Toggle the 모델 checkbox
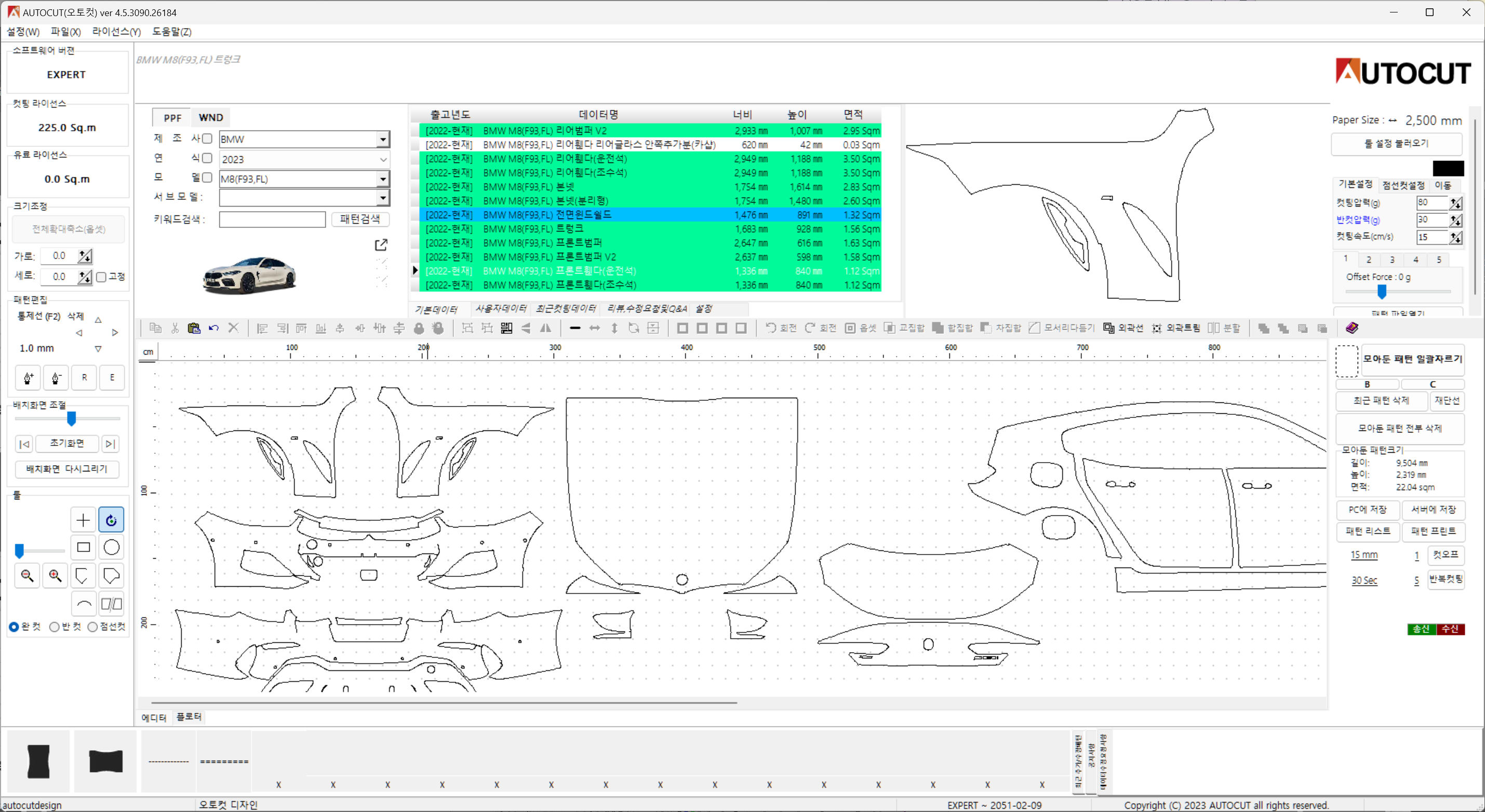The height and width of the screenshot is (812, 1485). coord(207,178)
